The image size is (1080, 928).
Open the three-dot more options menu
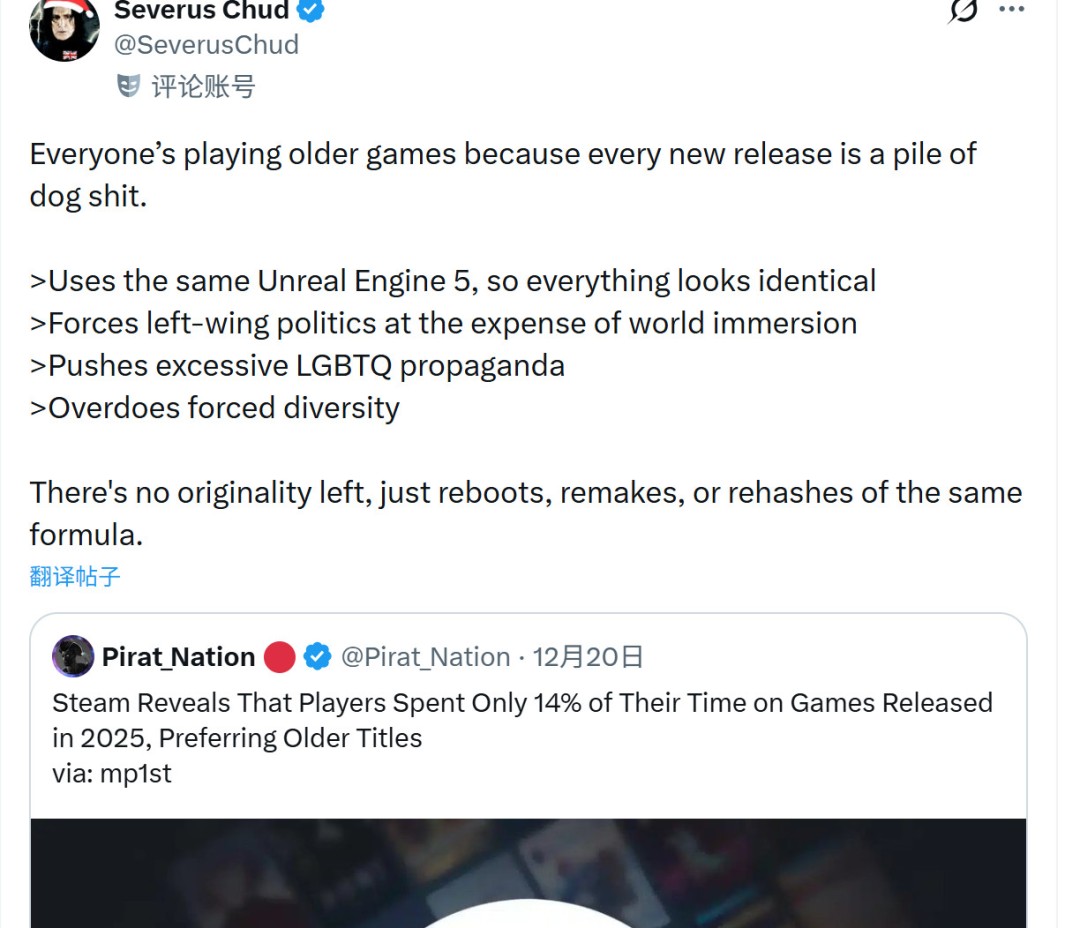1012,9
